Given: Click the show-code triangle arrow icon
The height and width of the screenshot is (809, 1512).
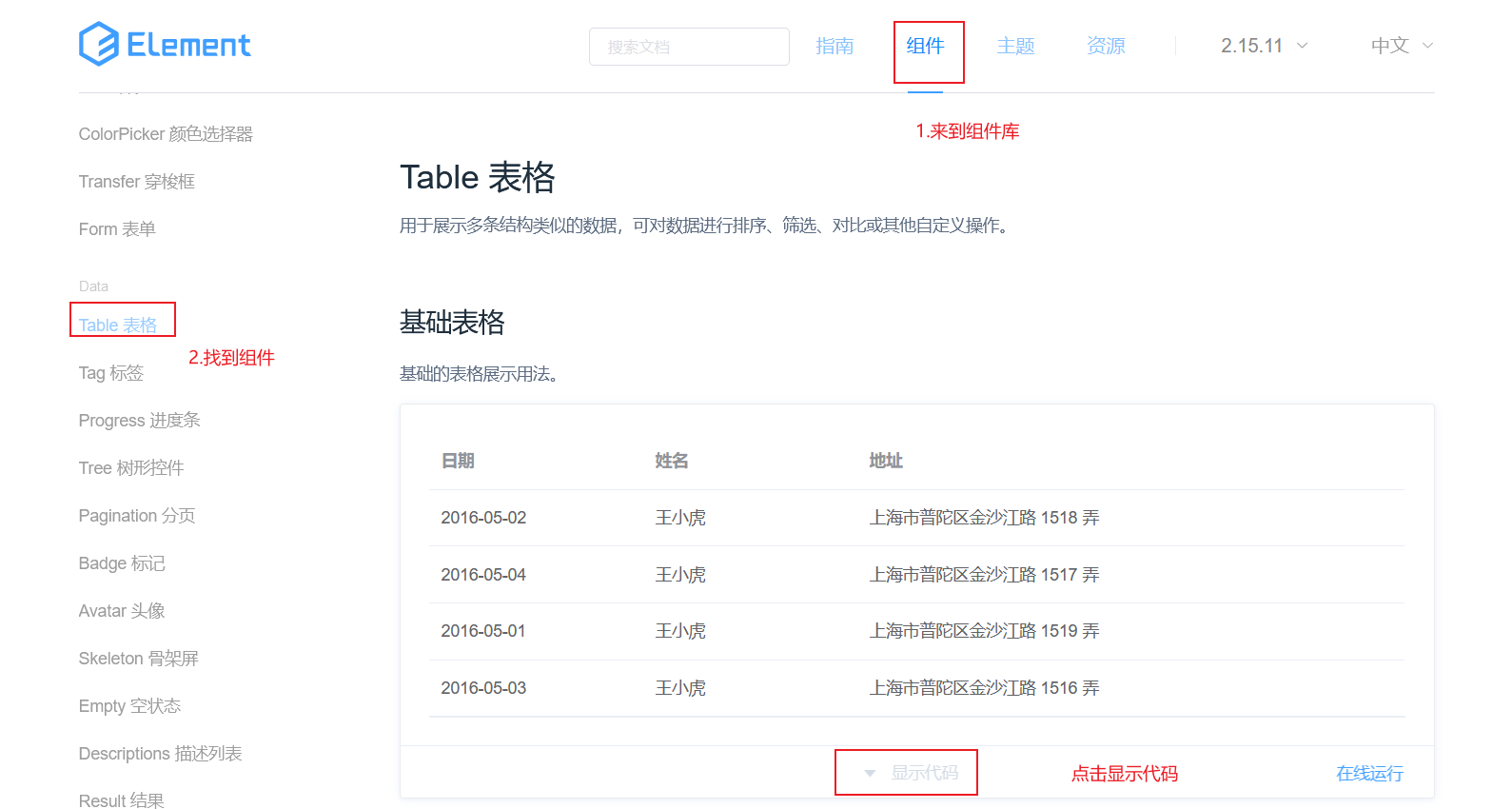Looking at the screenshot, I should (x=870, y=774).
